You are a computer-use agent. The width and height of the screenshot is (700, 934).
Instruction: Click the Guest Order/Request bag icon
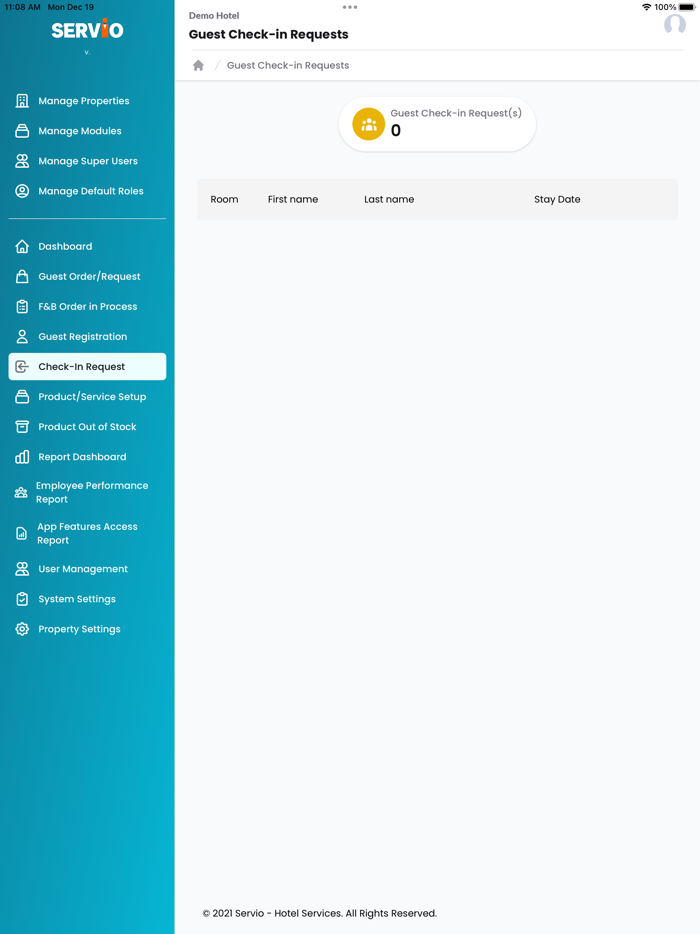(22, 276)
